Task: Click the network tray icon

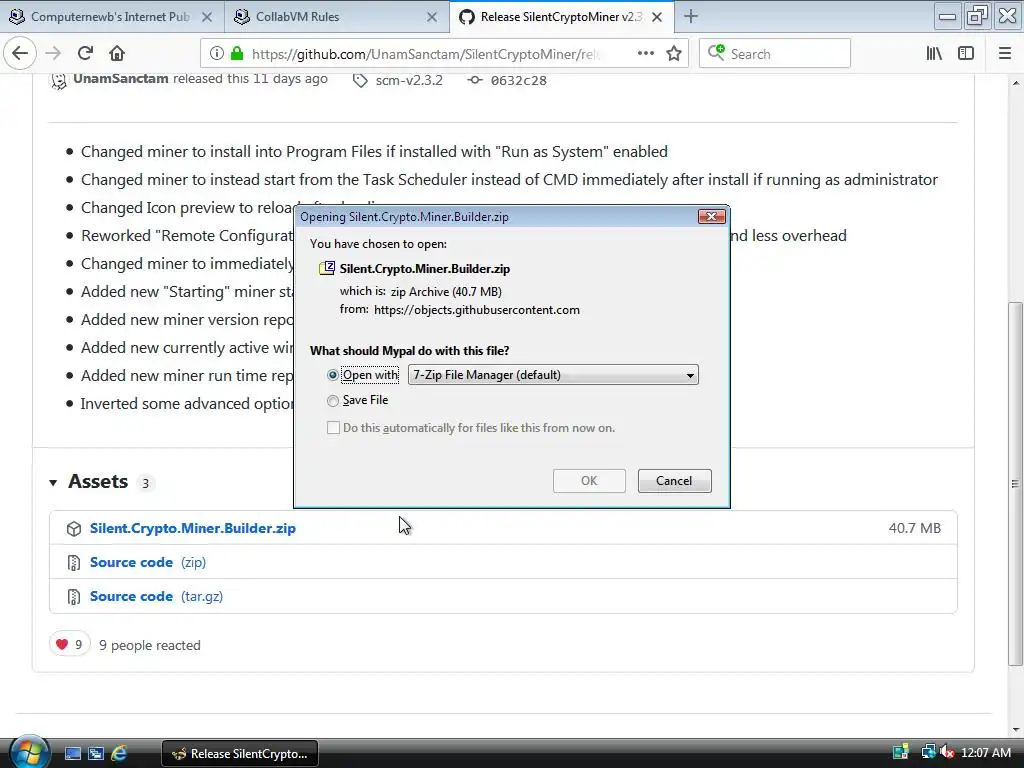Action: pyautogui.click(x=928, y=752)
